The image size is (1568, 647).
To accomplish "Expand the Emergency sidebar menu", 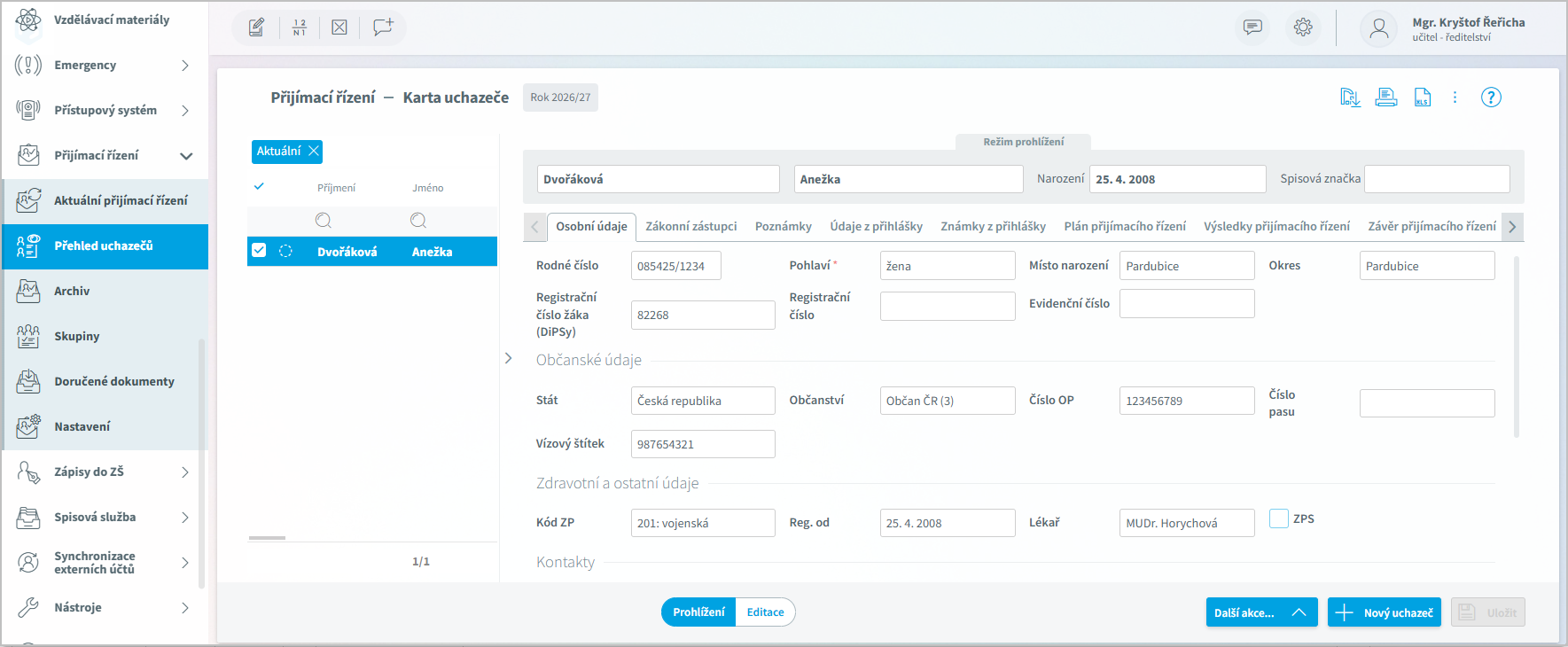I will pyautogui.click(x=184, y=66).
